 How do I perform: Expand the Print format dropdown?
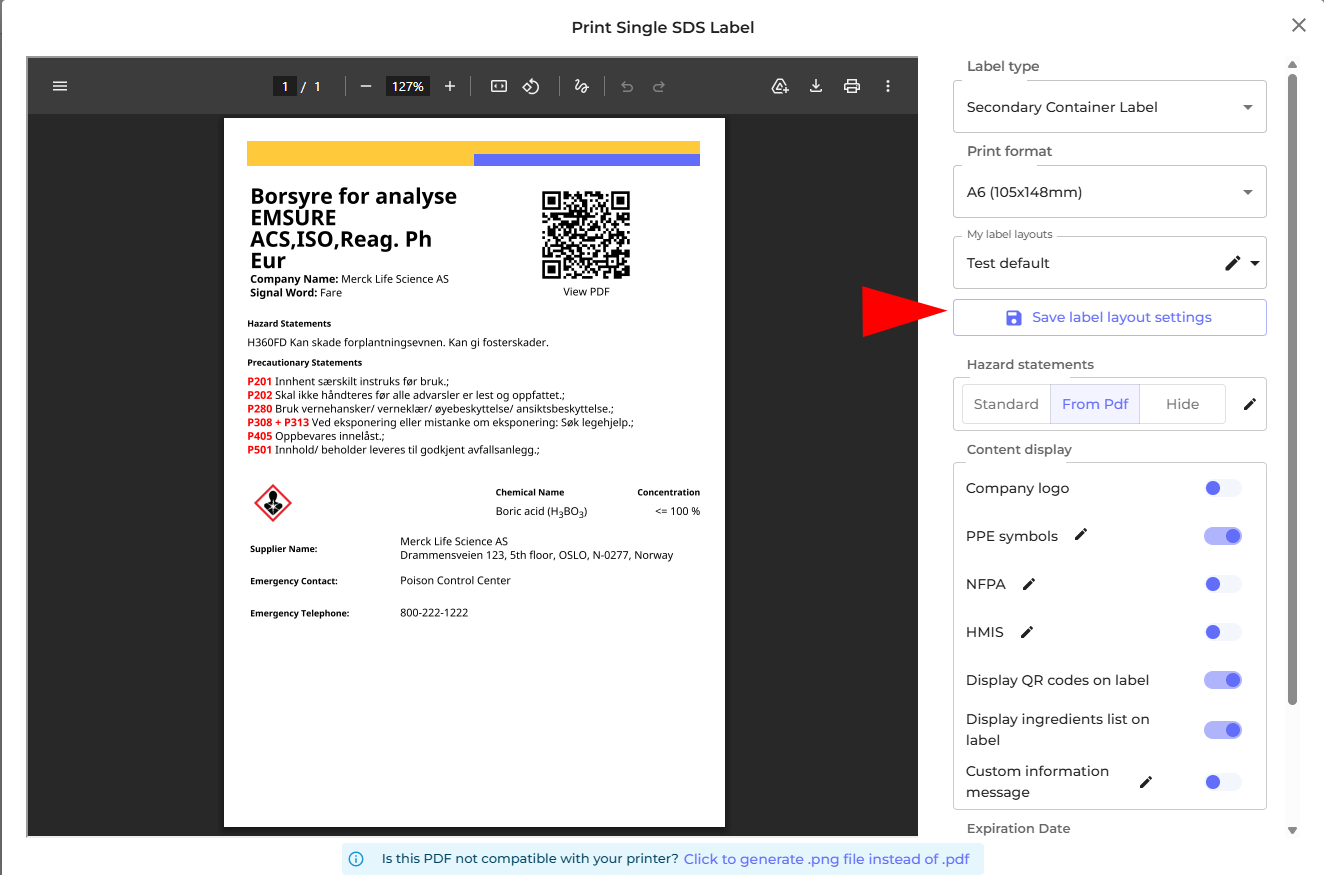1109,192
